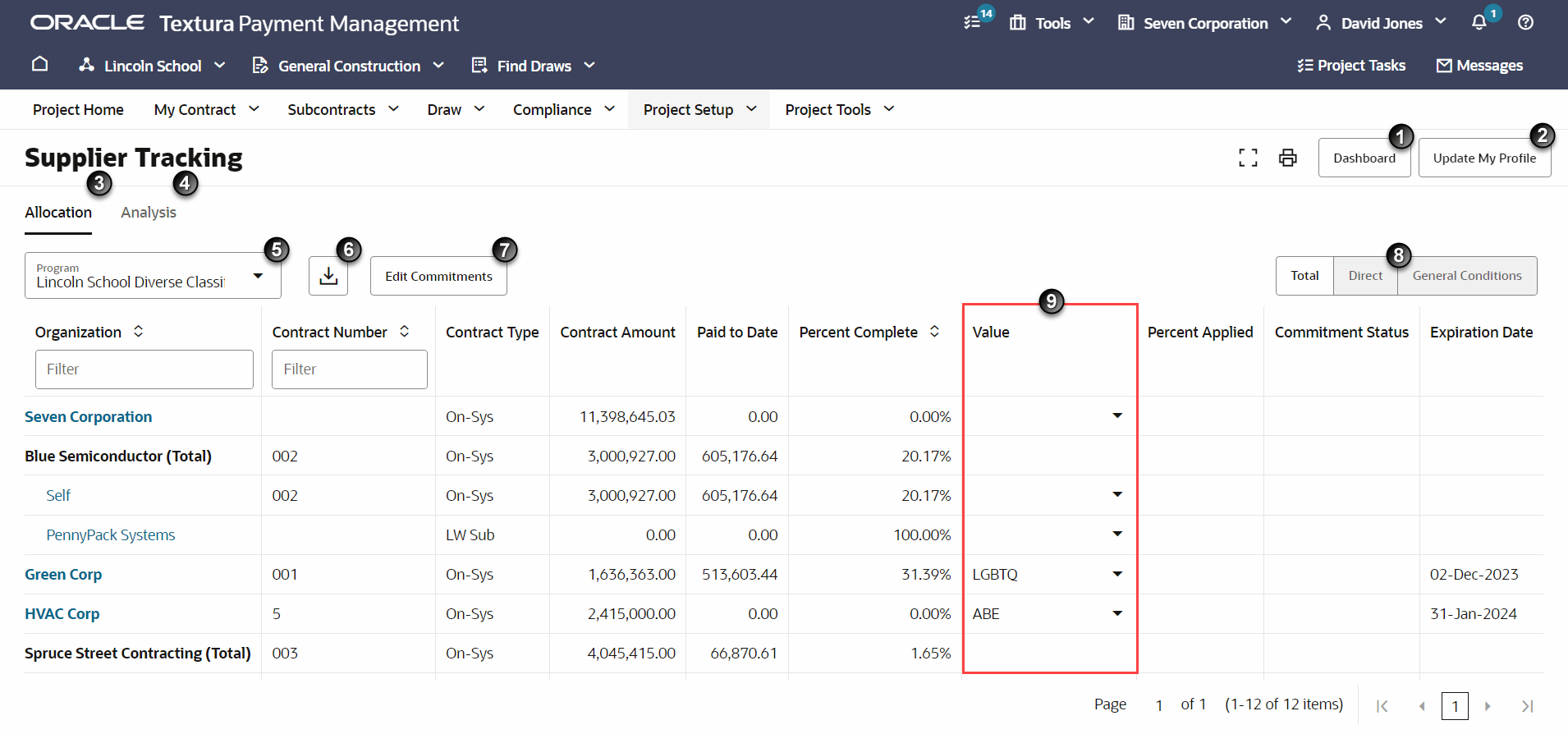
Task: Open the notifications bell icon
Action: tap(1479, 23)
